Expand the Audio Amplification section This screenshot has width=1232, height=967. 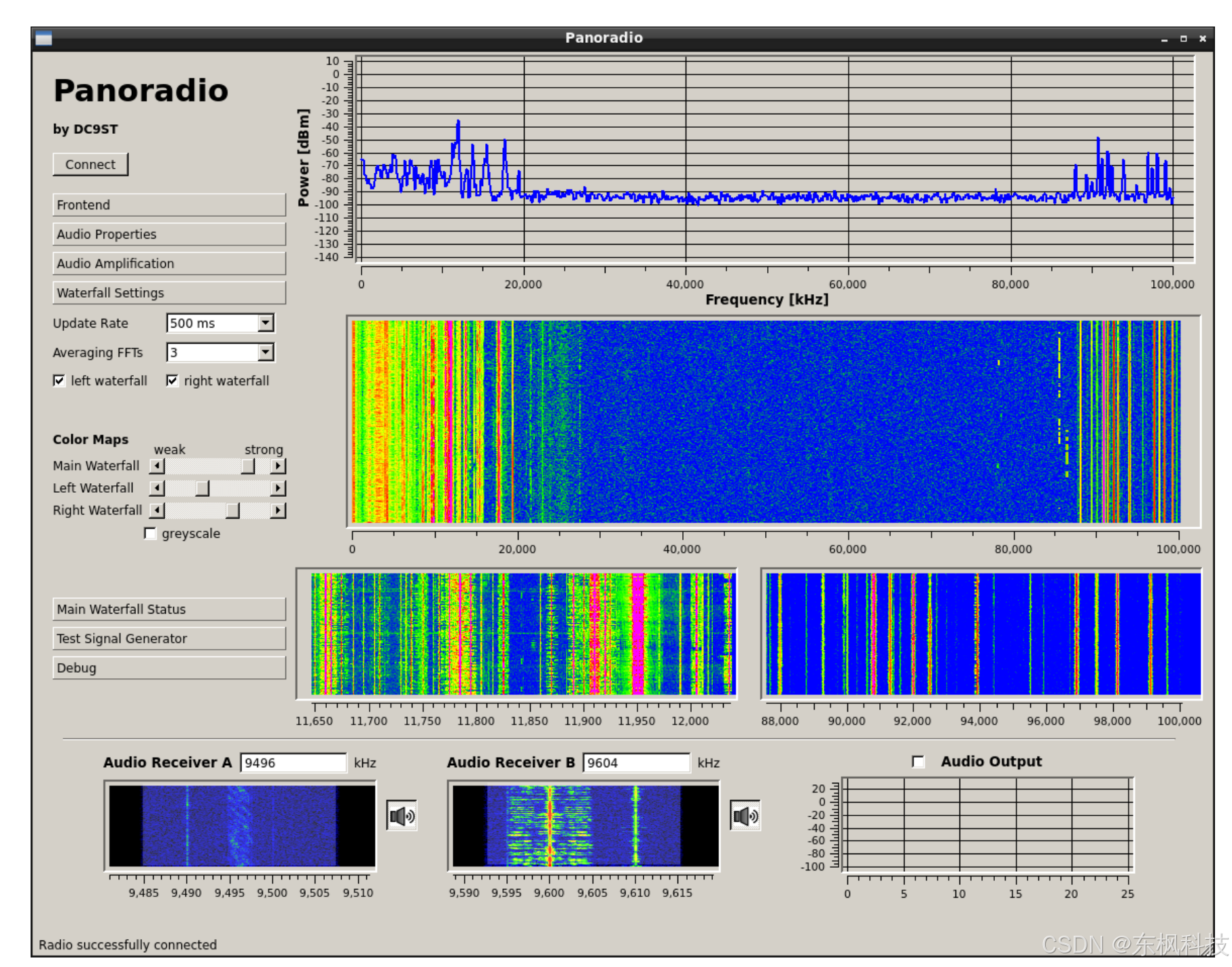pos(169,264)
